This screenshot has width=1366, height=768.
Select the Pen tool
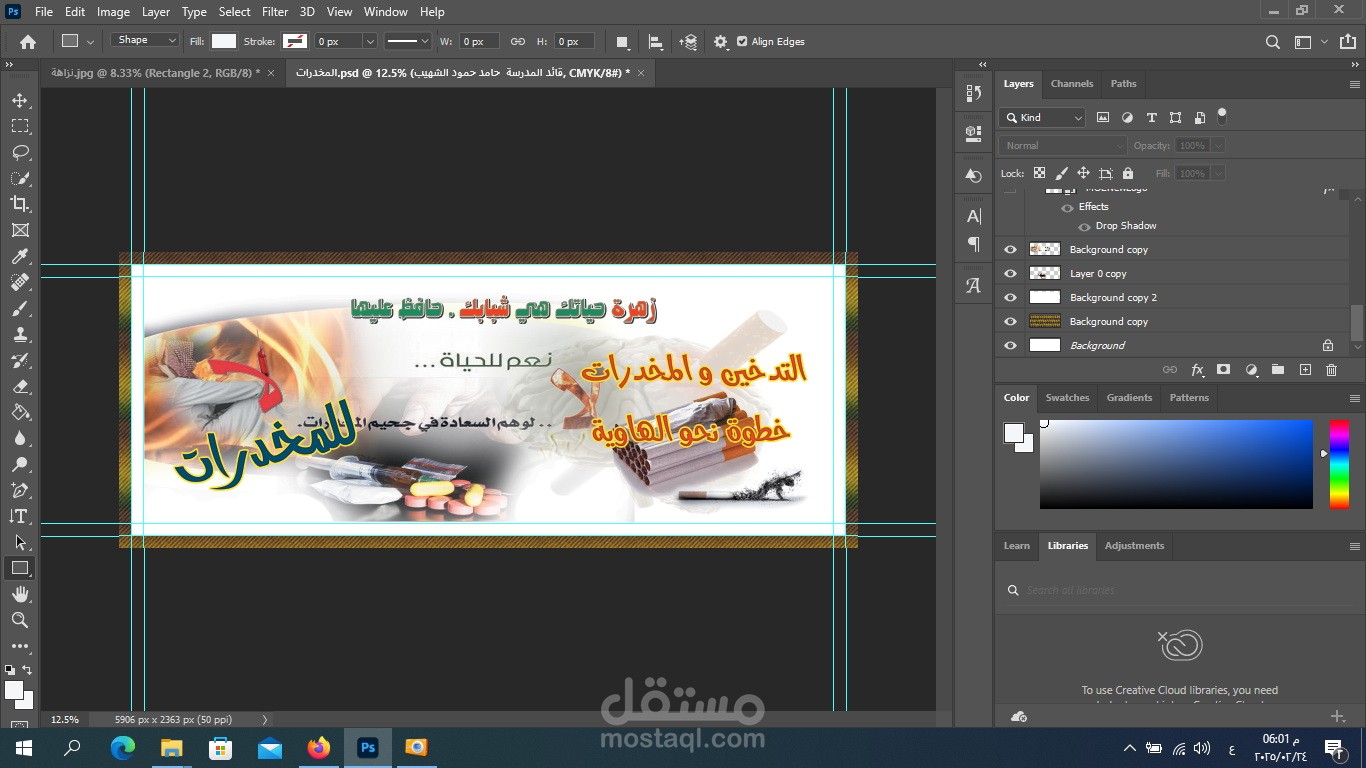pos(20,490)
